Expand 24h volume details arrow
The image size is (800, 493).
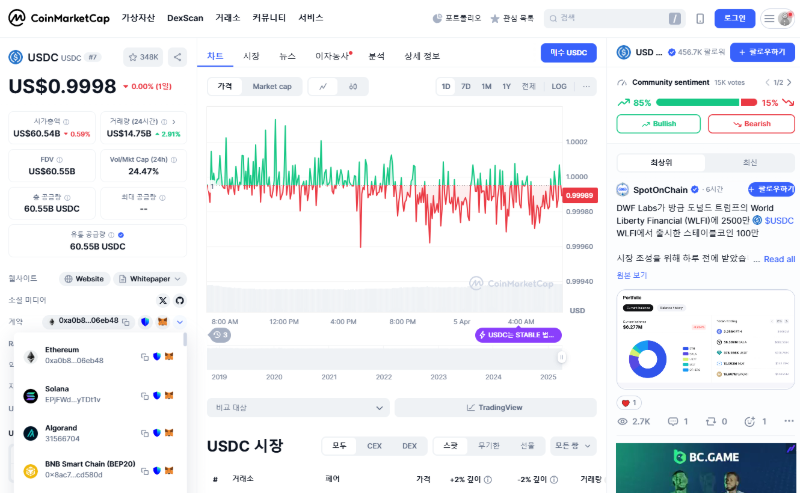[174, 121]
